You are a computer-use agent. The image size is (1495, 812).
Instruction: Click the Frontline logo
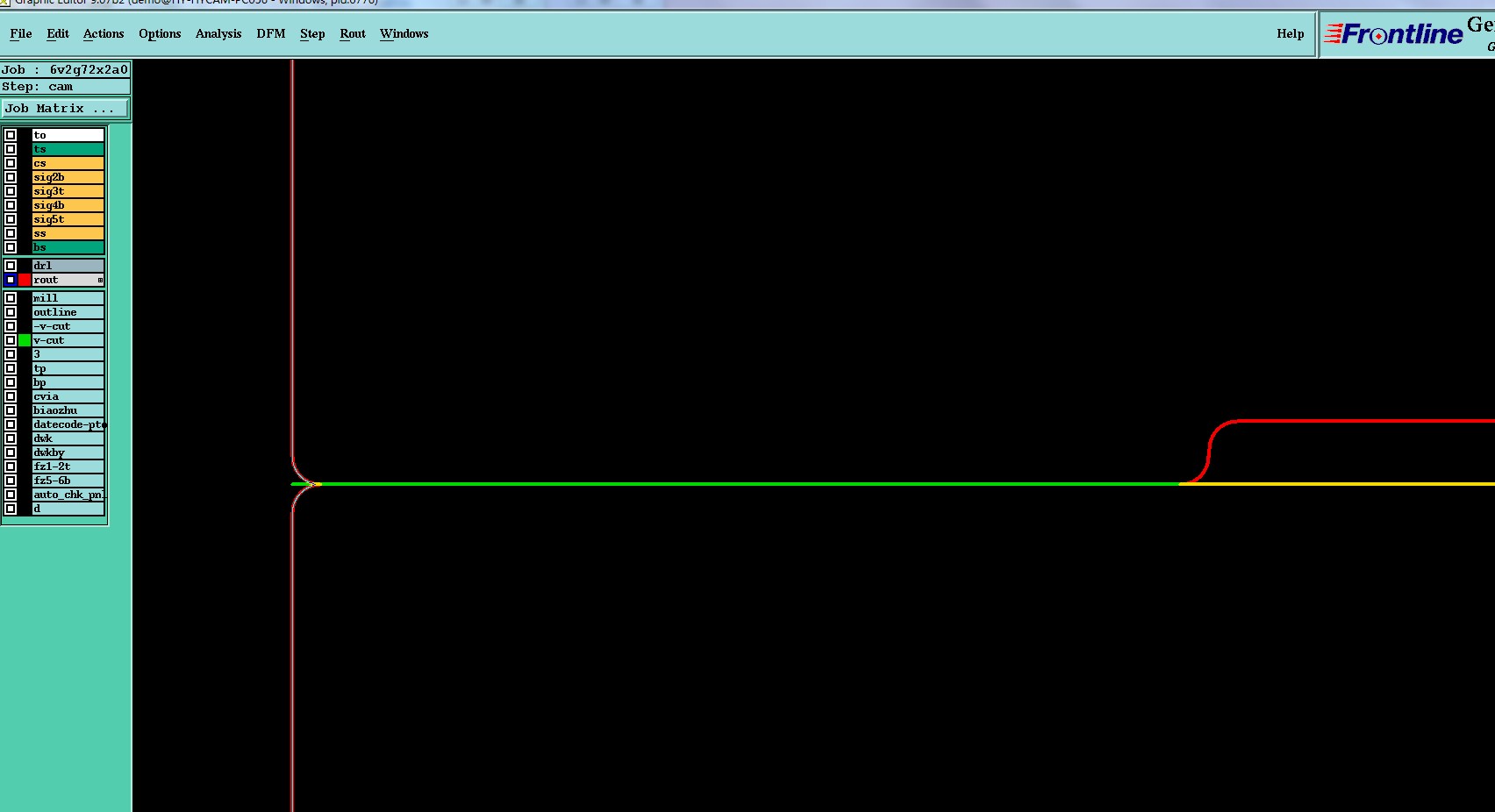click(x=1393, y=34)
